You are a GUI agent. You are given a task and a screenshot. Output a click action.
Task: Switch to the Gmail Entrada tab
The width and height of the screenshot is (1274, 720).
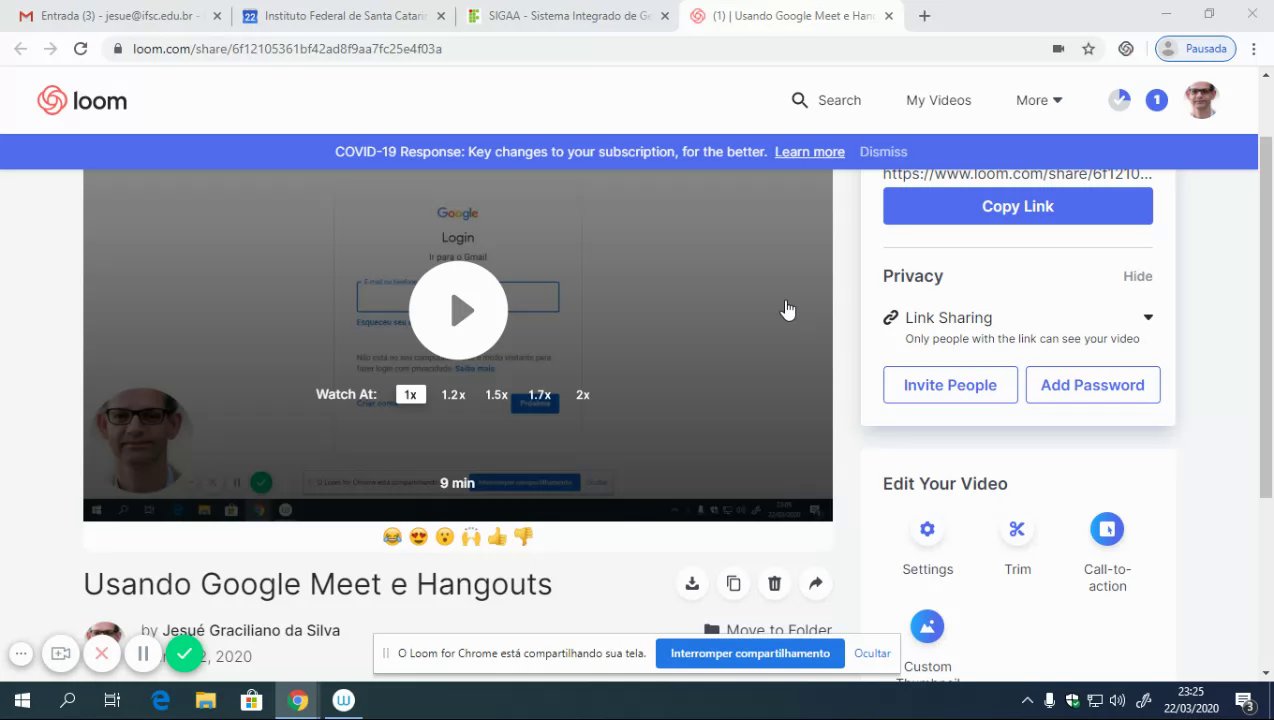[120, 16]
